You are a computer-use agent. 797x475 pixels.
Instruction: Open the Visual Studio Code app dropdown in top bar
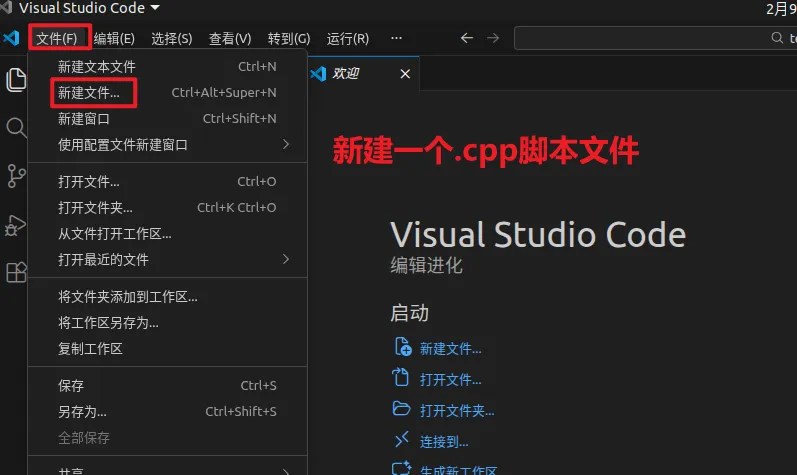pos(89,8)
